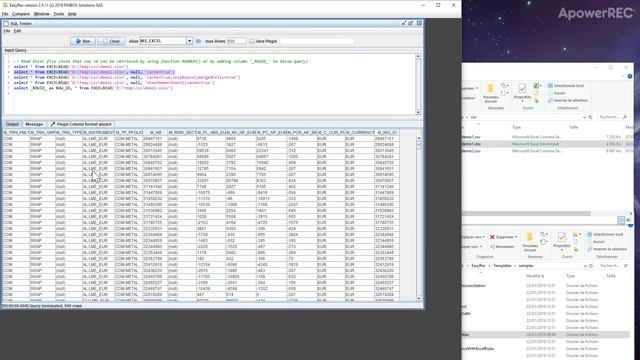Open EasyRec File menu

point(5,14)
